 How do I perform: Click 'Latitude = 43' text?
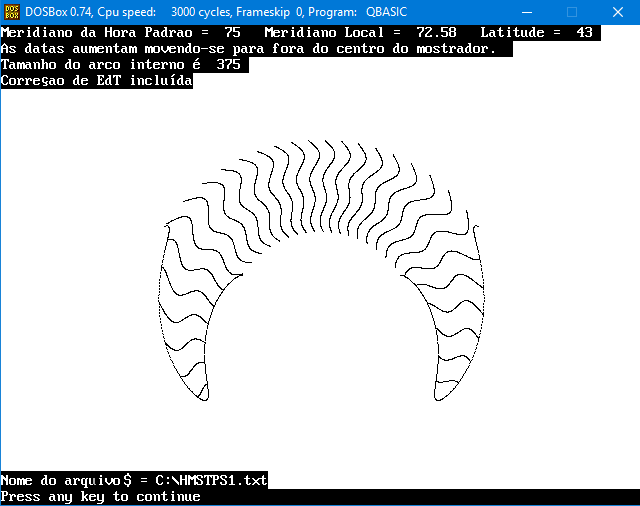pyautogui.click(x=536, y=33)
